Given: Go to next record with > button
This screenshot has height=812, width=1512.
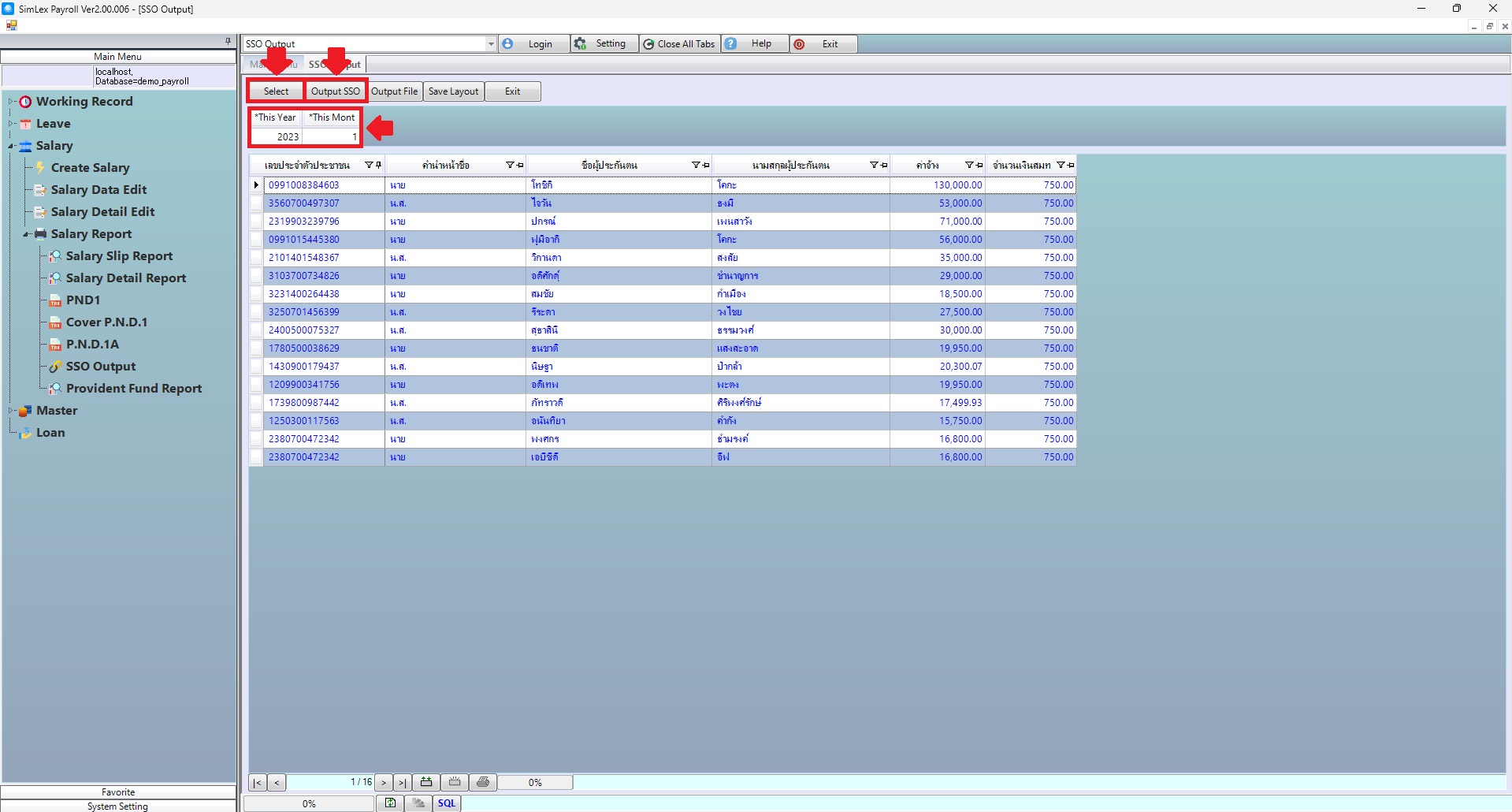Looking at the screenshot, I should (x=384, y=783).
